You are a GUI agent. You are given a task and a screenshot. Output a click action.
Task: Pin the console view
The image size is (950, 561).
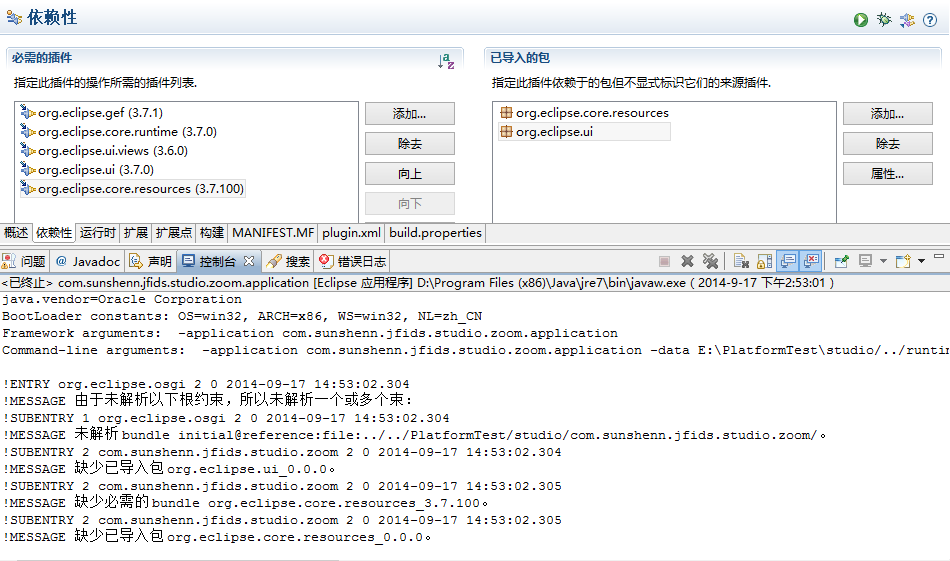pos(842,261)
